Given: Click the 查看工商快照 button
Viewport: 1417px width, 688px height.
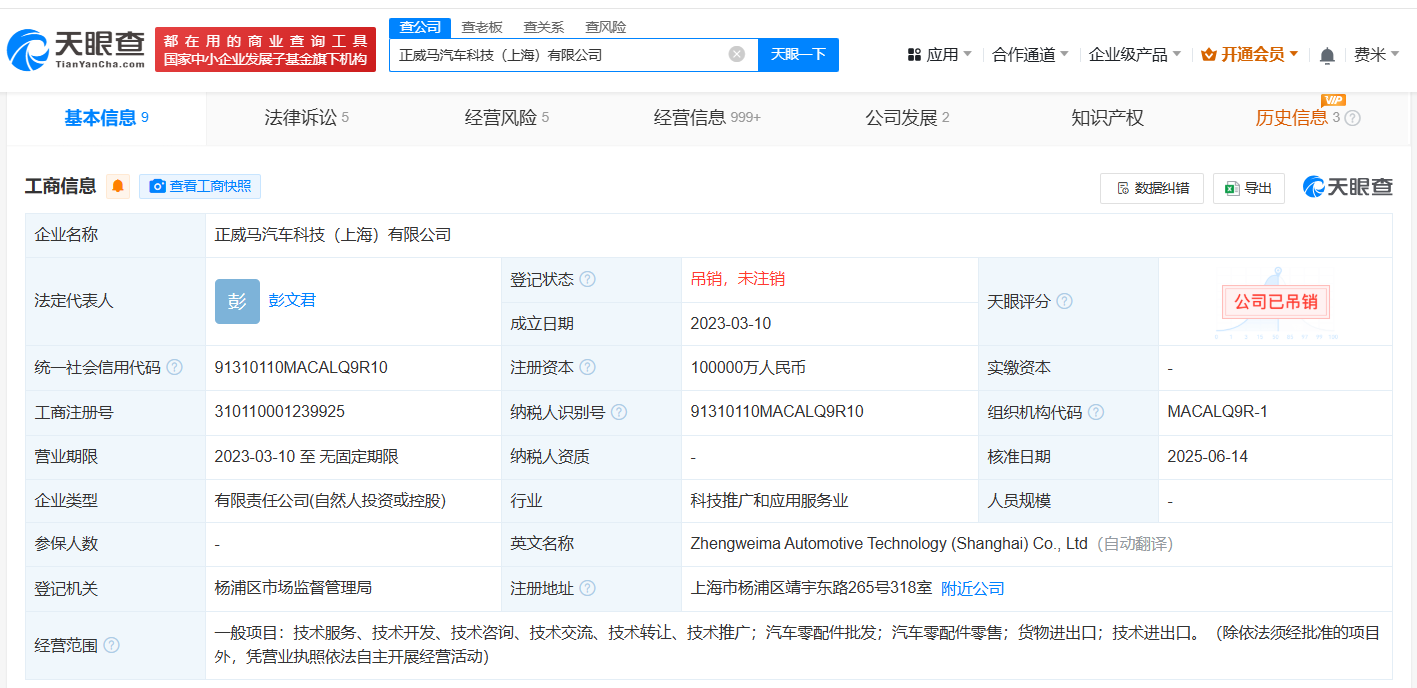Looking at the screenshot, I should (200, 186).
